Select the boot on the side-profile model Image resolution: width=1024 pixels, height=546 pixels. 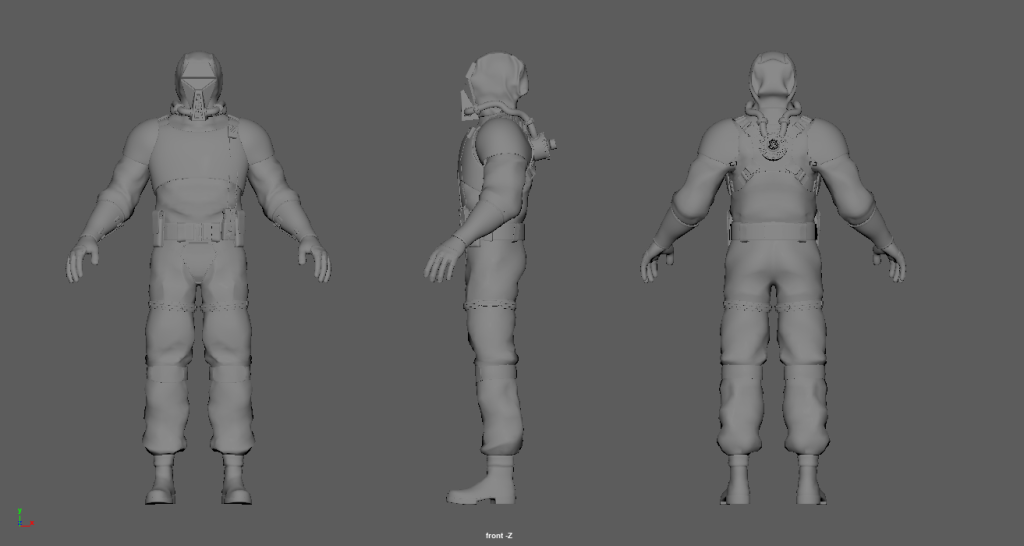click(x=481, y=480)
